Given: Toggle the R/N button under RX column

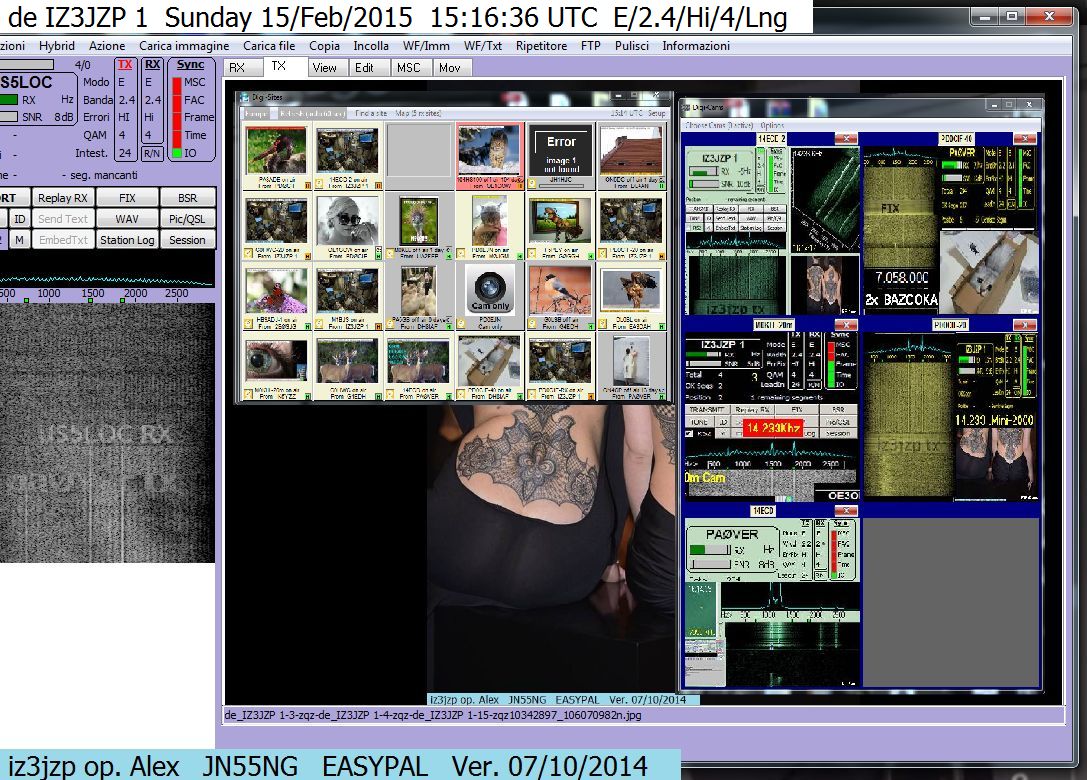Looking at the screenshot, I should pos(152,153).
